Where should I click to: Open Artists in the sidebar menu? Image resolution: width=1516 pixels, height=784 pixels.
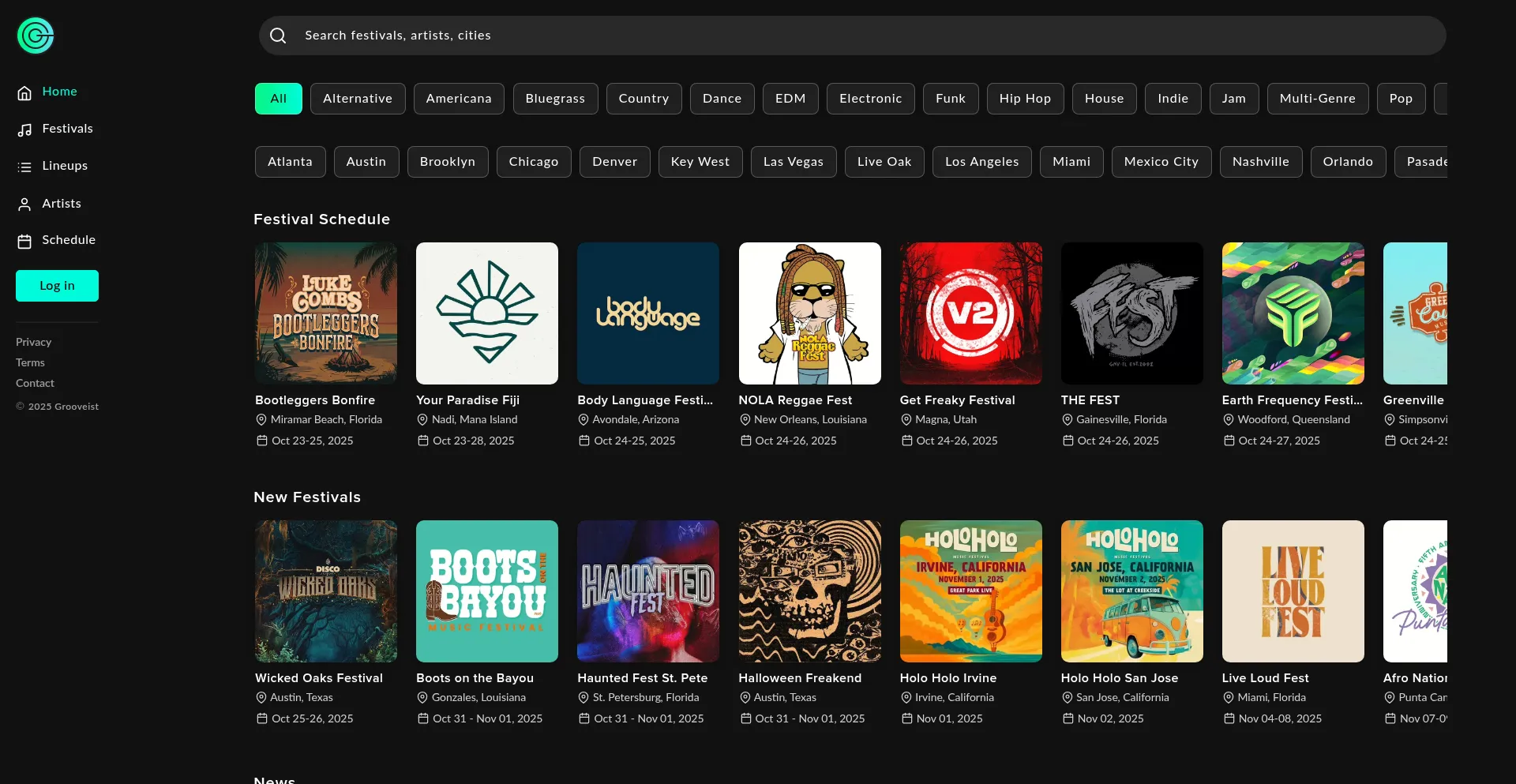(62, 204)
